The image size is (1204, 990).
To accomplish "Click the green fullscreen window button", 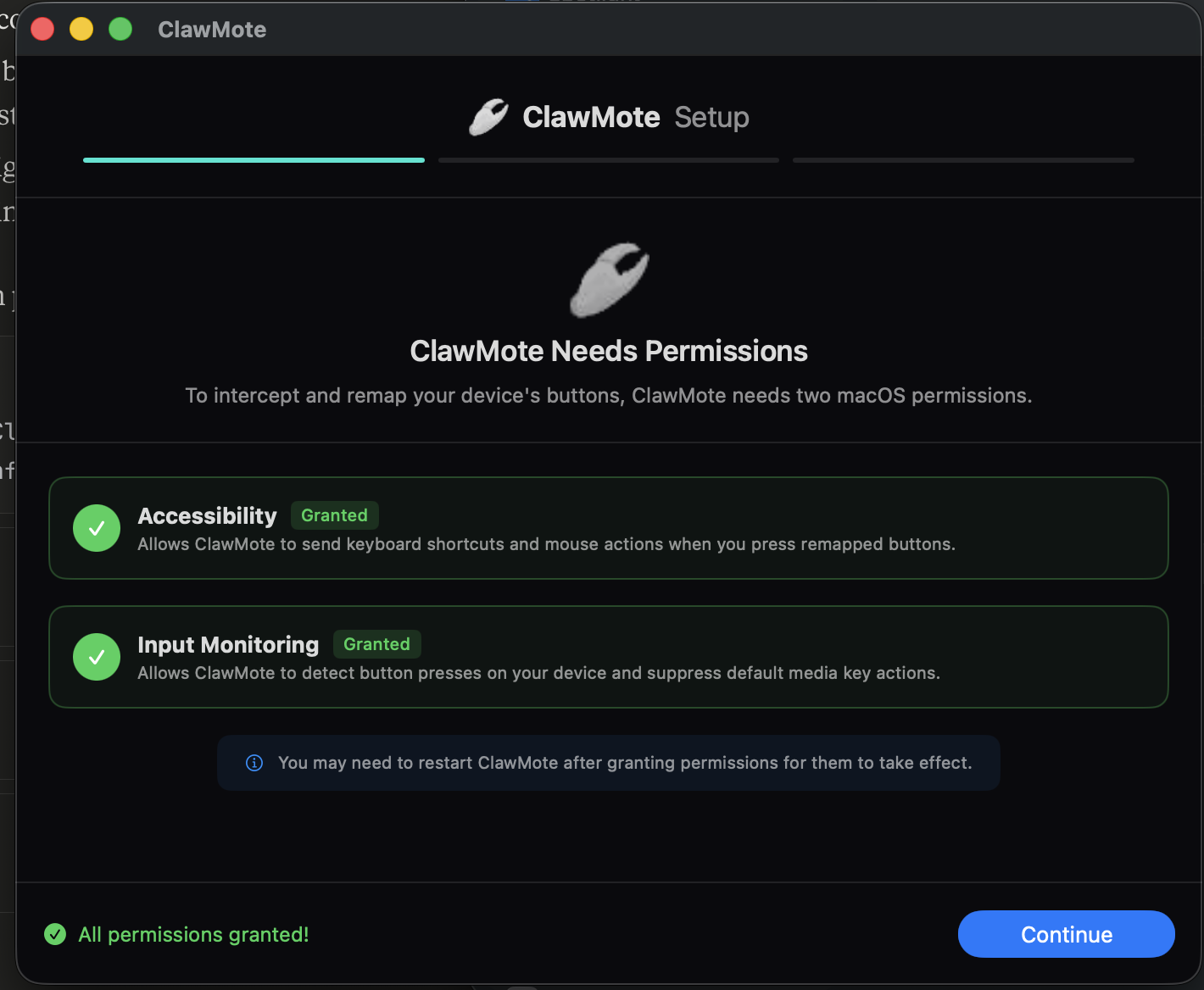I will coord(120,30).
